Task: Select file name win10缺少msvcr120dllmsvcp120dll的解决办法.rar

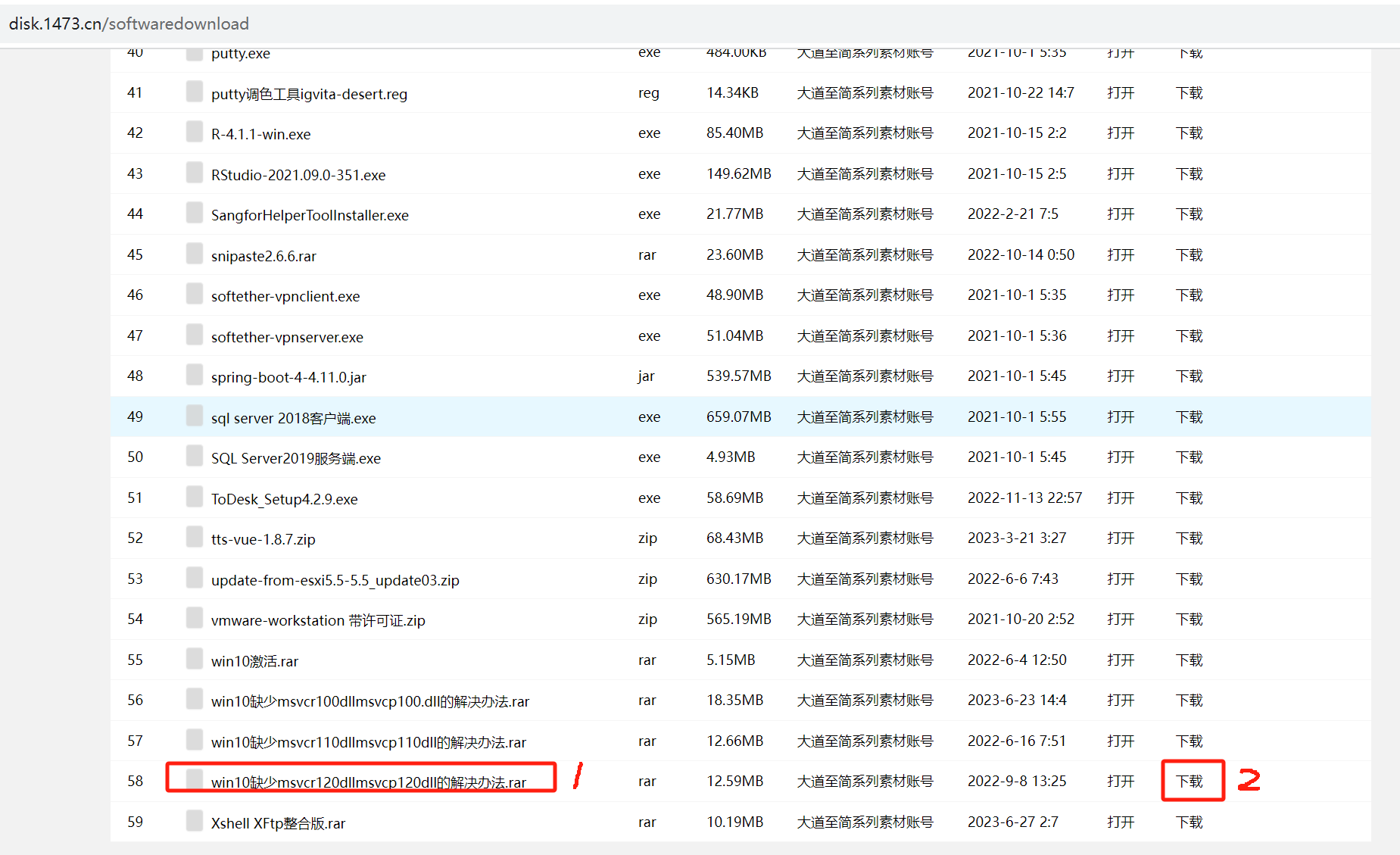Action: (x=369, y=782)
